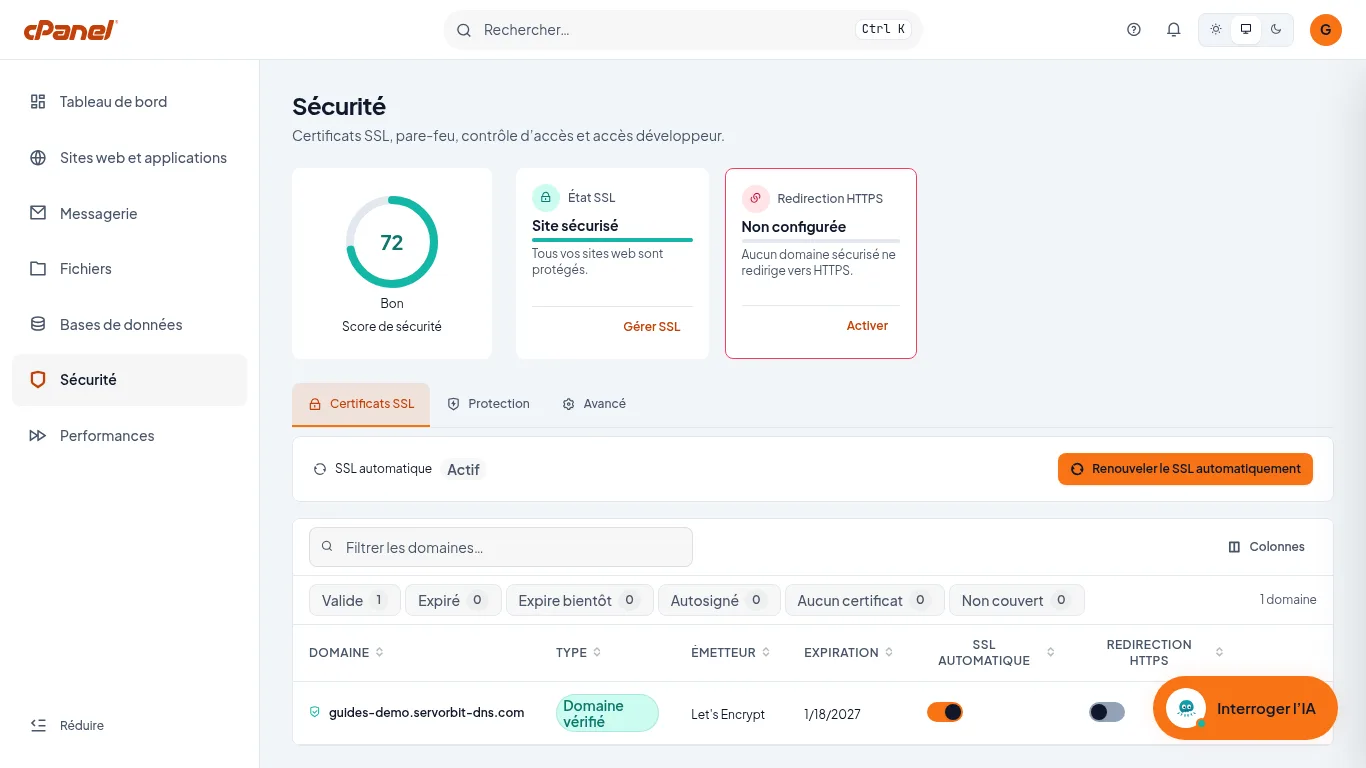Select system theme monitor icon
Viewport: 1366px width, 768px height.
pos(1246,30)
